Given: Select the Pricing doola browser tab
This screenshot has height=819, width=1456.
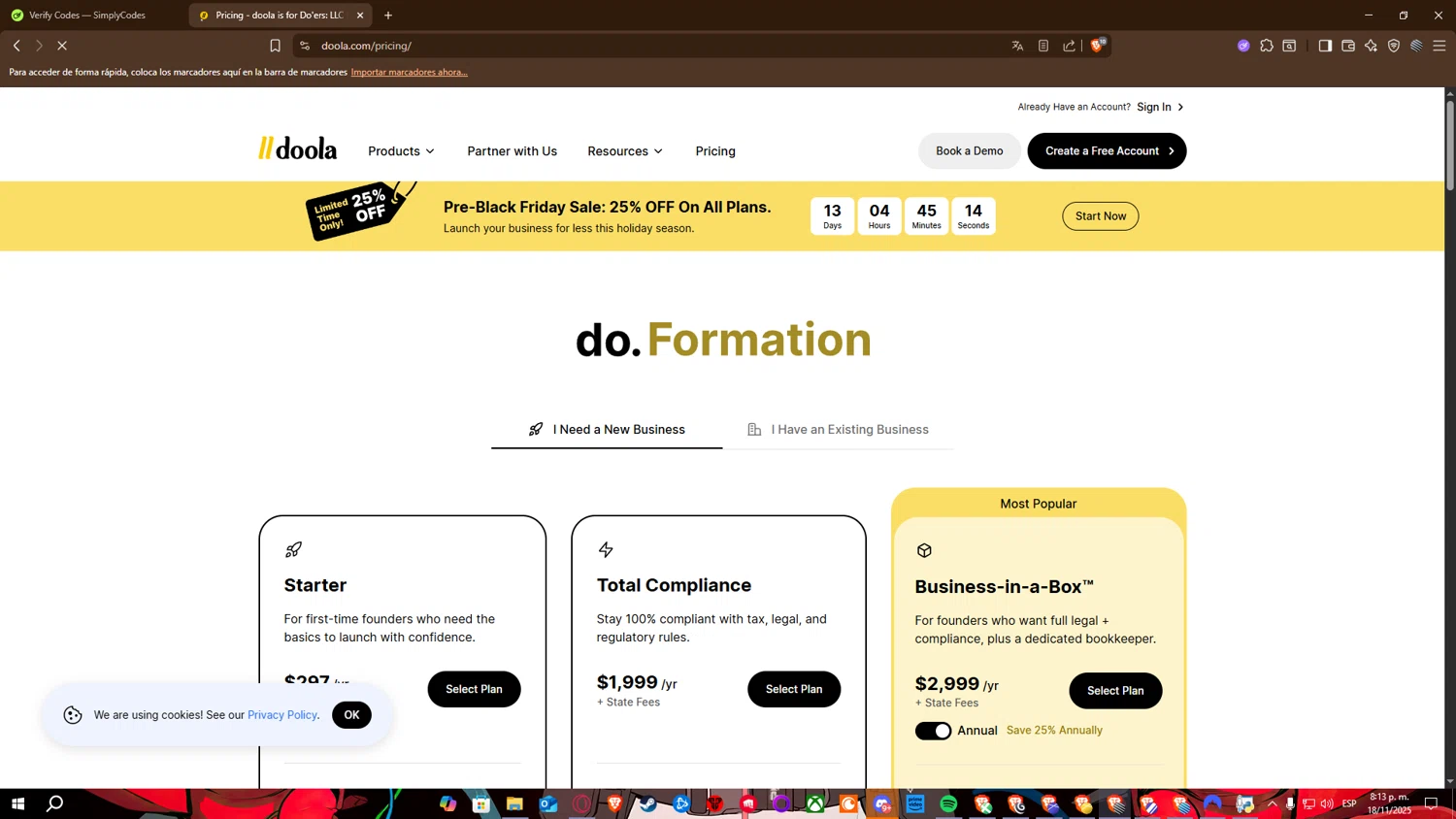Looking at the screenshot, I should click(x=274, y=16).
